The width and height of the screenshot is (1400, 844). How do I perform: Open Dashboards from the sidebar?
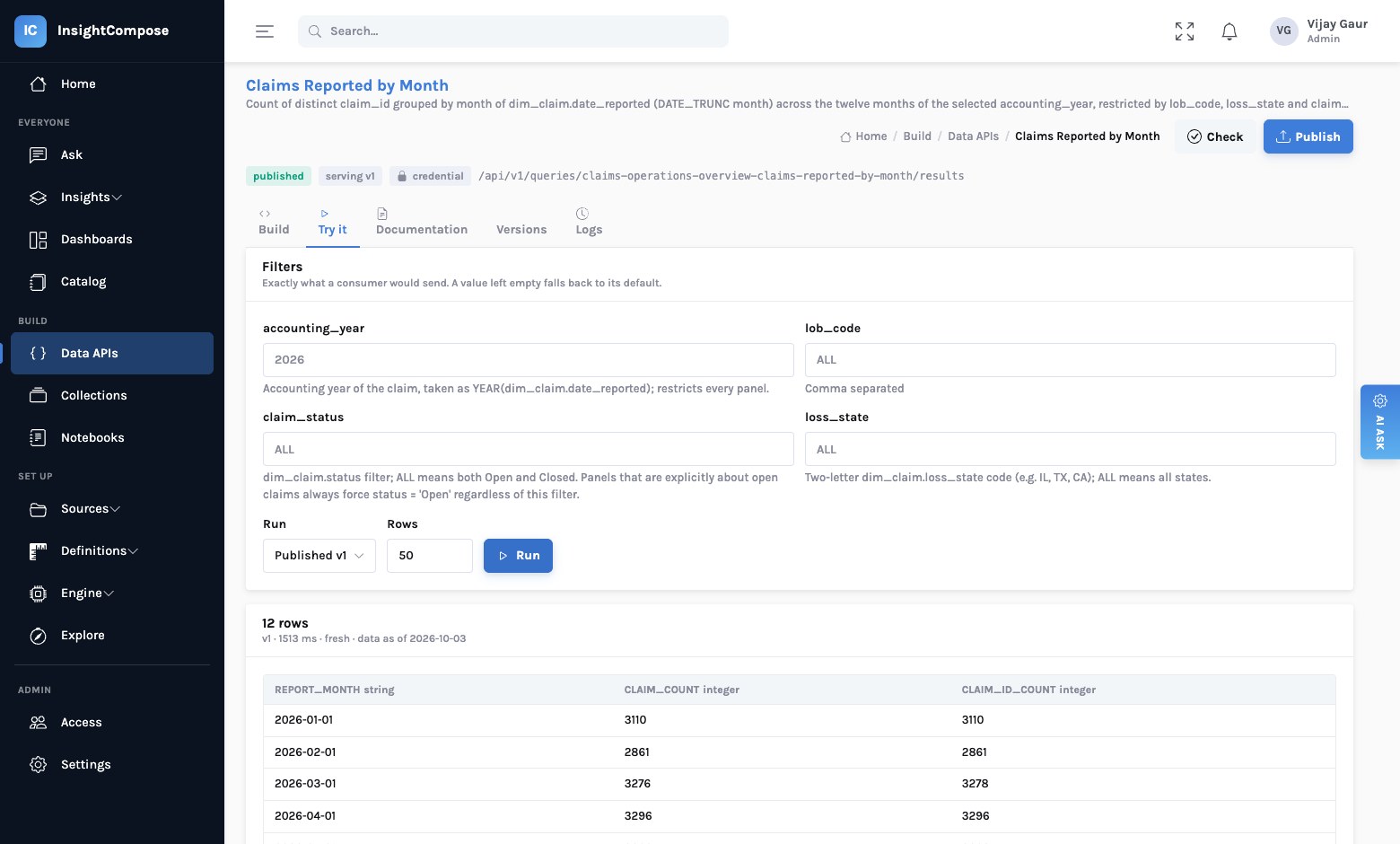point(112,239)
